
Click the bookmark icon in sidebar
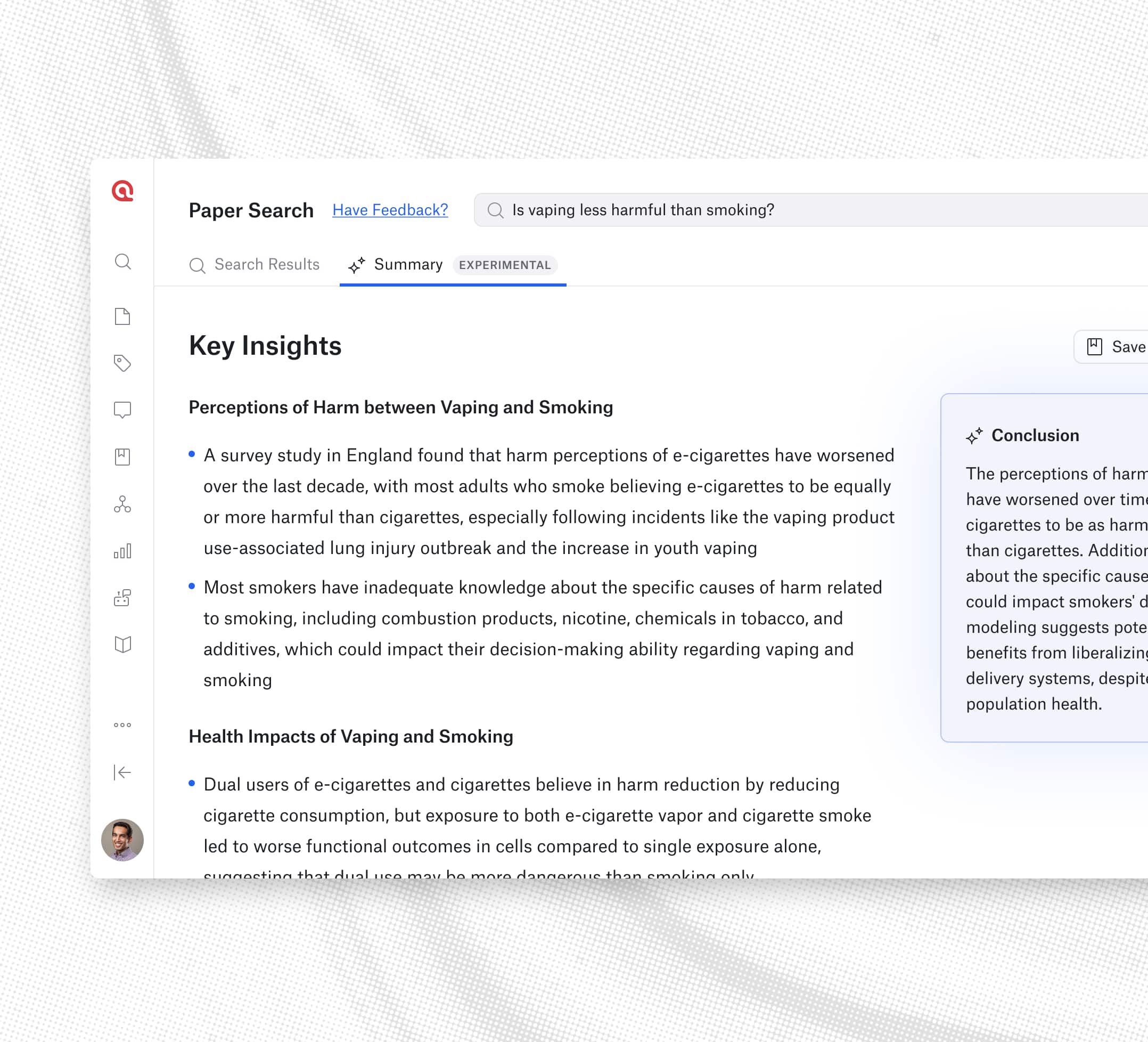pyautogui.click(x=122, y=457)
